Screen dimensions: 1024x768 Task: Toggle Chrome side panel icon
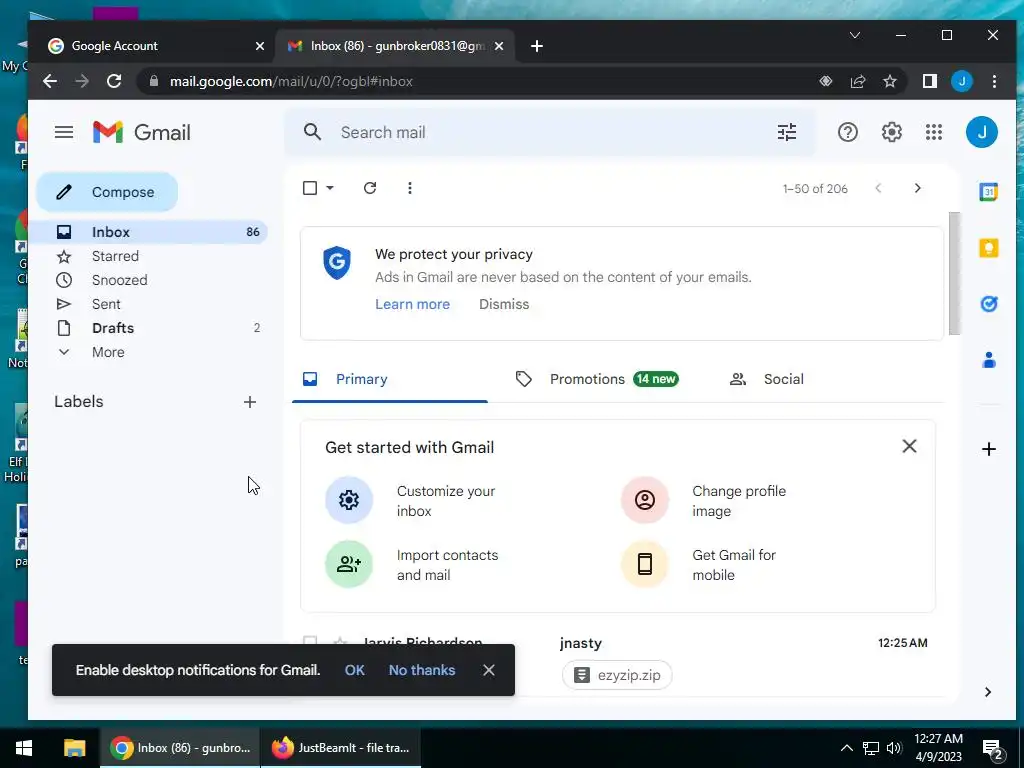point(930,81)
